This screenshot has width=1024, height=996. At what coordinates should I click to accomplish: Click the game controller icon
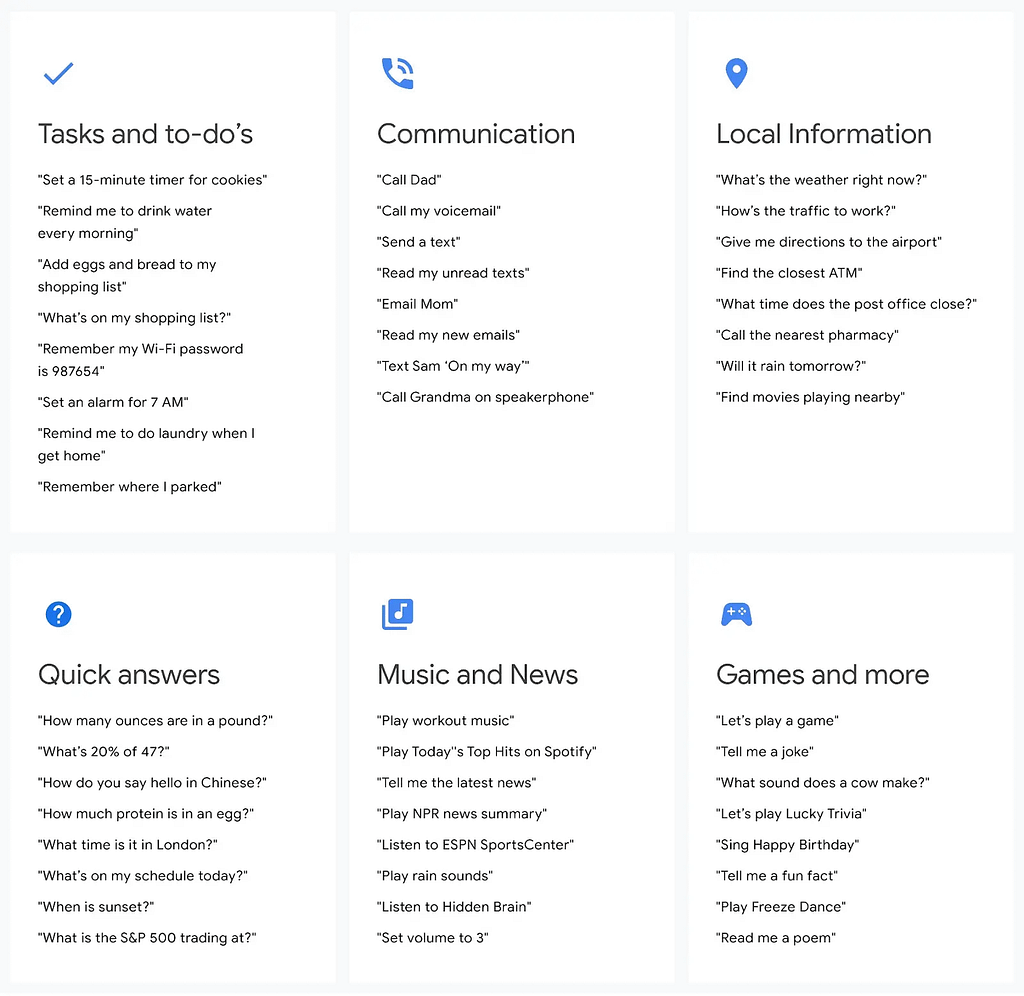[736, 614]
